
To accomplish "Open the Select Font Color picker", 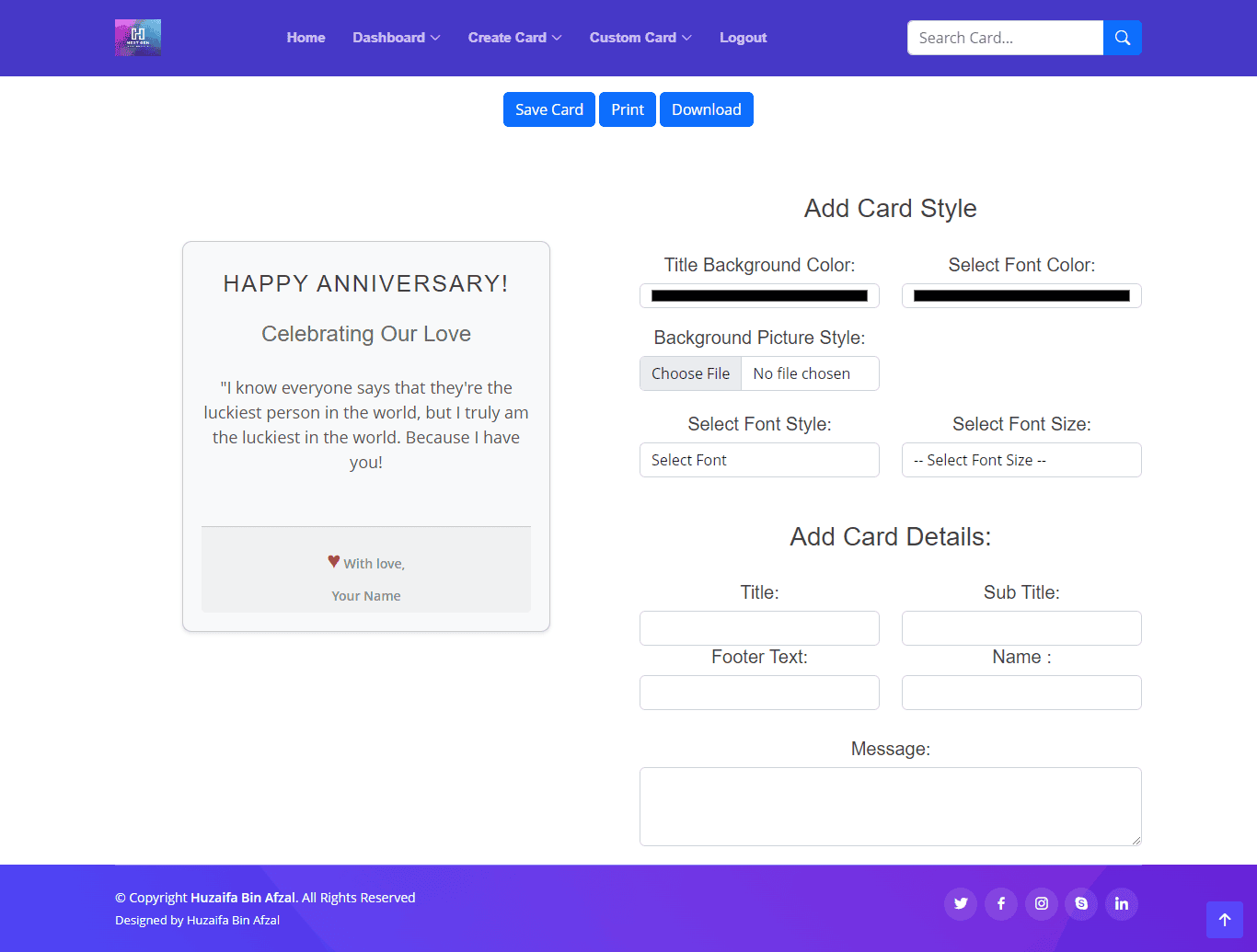I will point(1021,296).
